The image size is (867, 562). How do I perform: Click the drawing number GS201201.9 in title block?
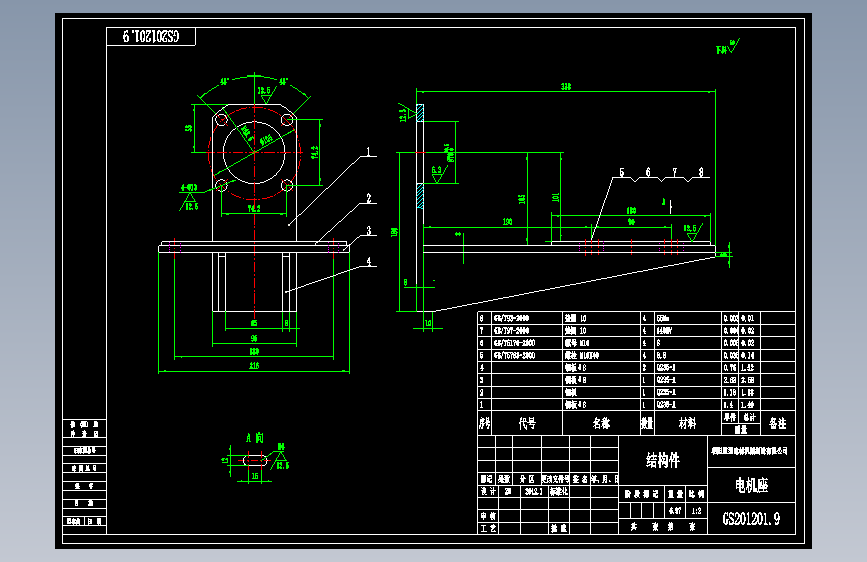751,519
